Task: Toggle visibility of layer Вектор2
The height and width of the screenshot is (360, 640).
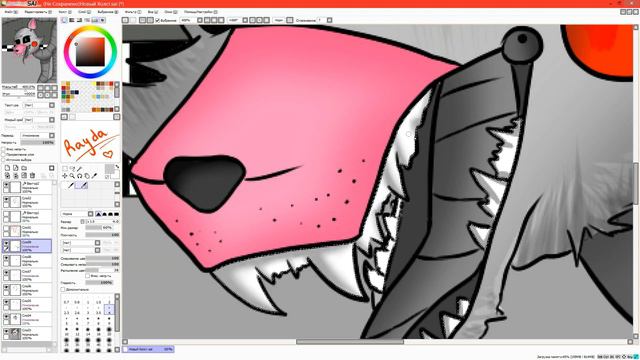Action: pos(6,184)
